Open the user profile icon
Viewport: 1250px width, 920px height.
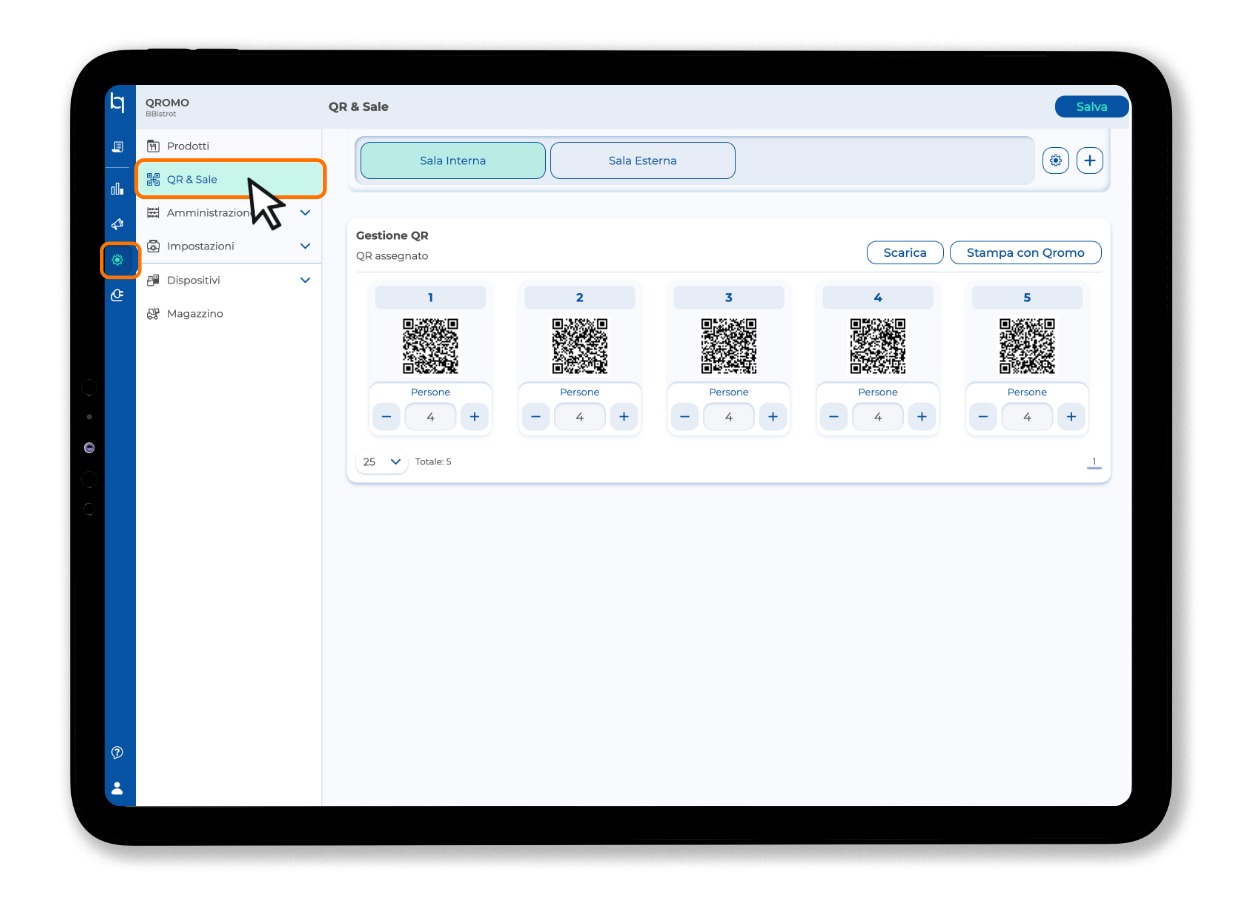tap(117, 788)
